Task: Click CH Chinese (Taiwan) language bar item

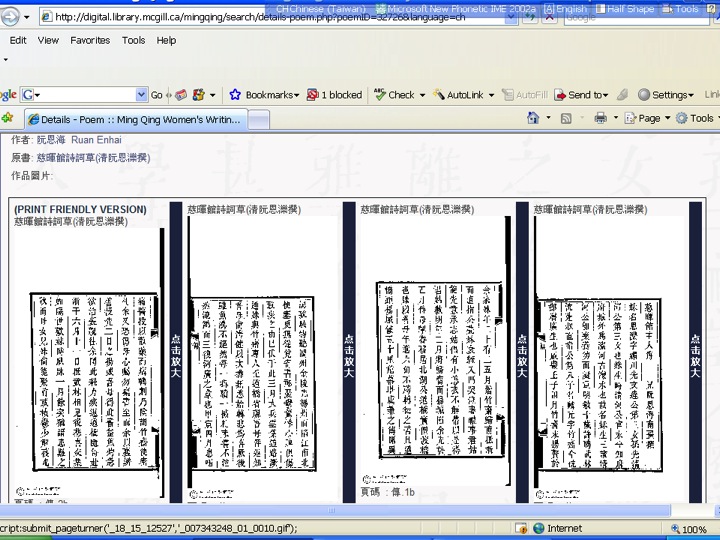Action: click(321, 8)
